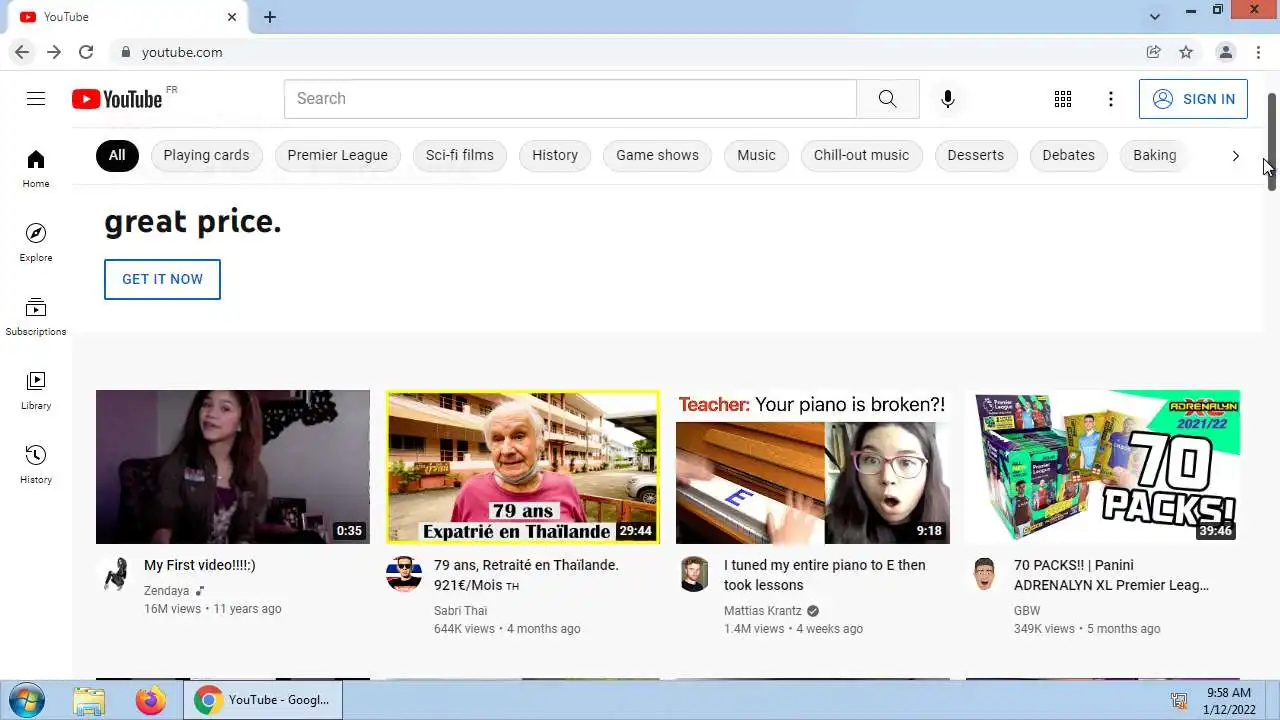Go forward in Chrome
This screenshot has width=1280, height=720.
[x=54, y=52]
